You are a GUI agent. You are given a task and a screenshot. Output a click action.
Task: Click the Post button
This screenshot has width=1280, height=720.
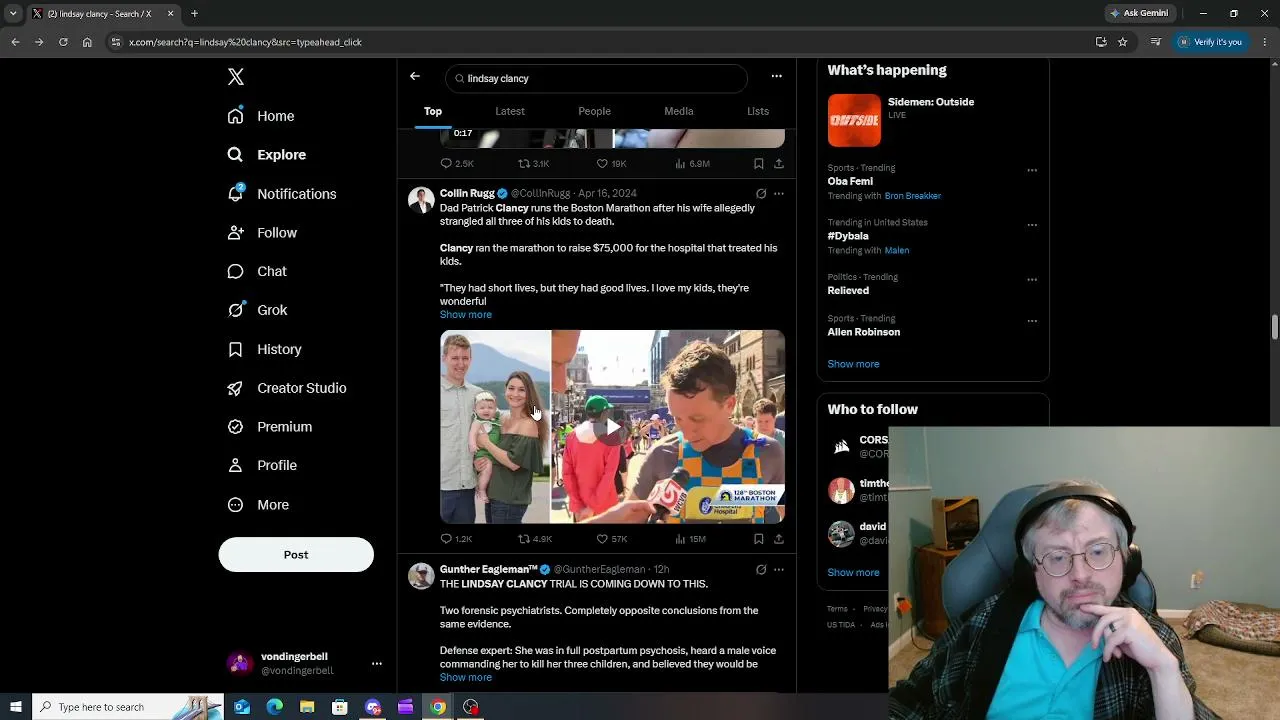point(296,555)
